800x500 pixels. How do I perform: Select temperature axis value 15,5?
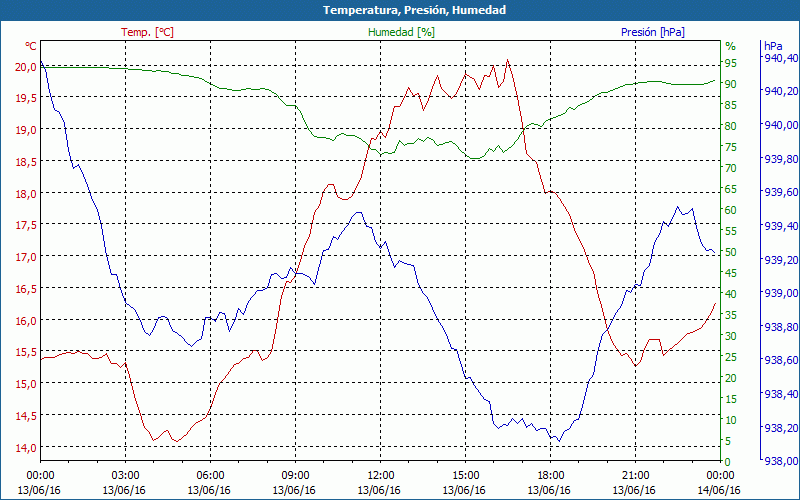(26, 352)
